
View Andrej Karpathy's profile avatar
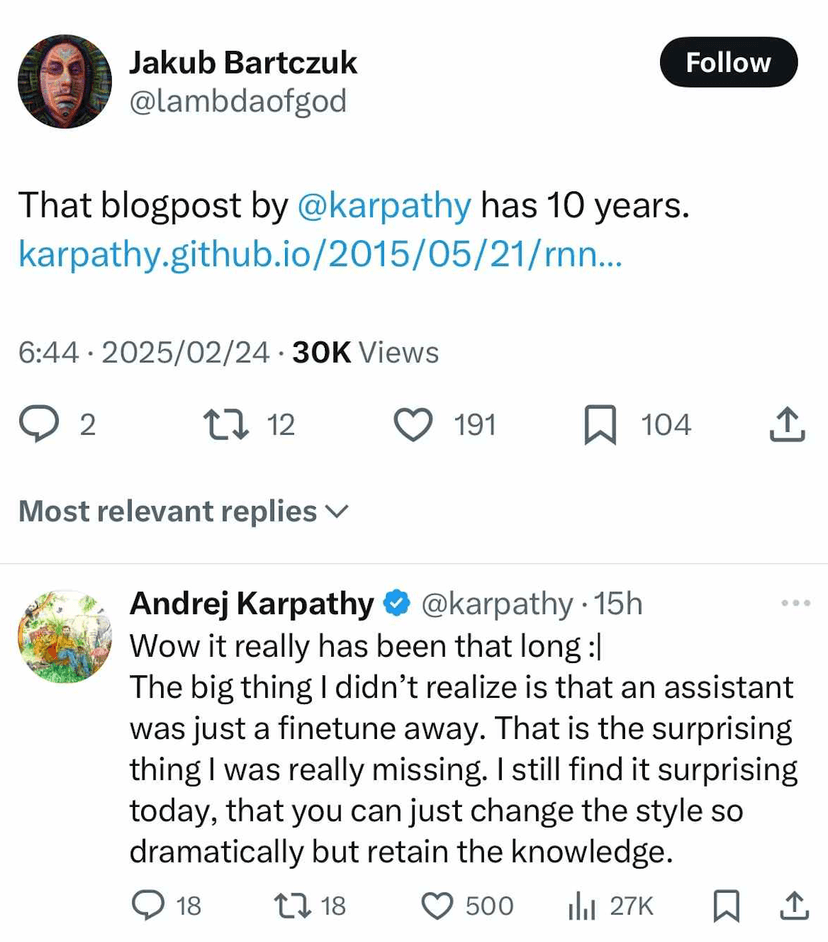pos(64,636)
